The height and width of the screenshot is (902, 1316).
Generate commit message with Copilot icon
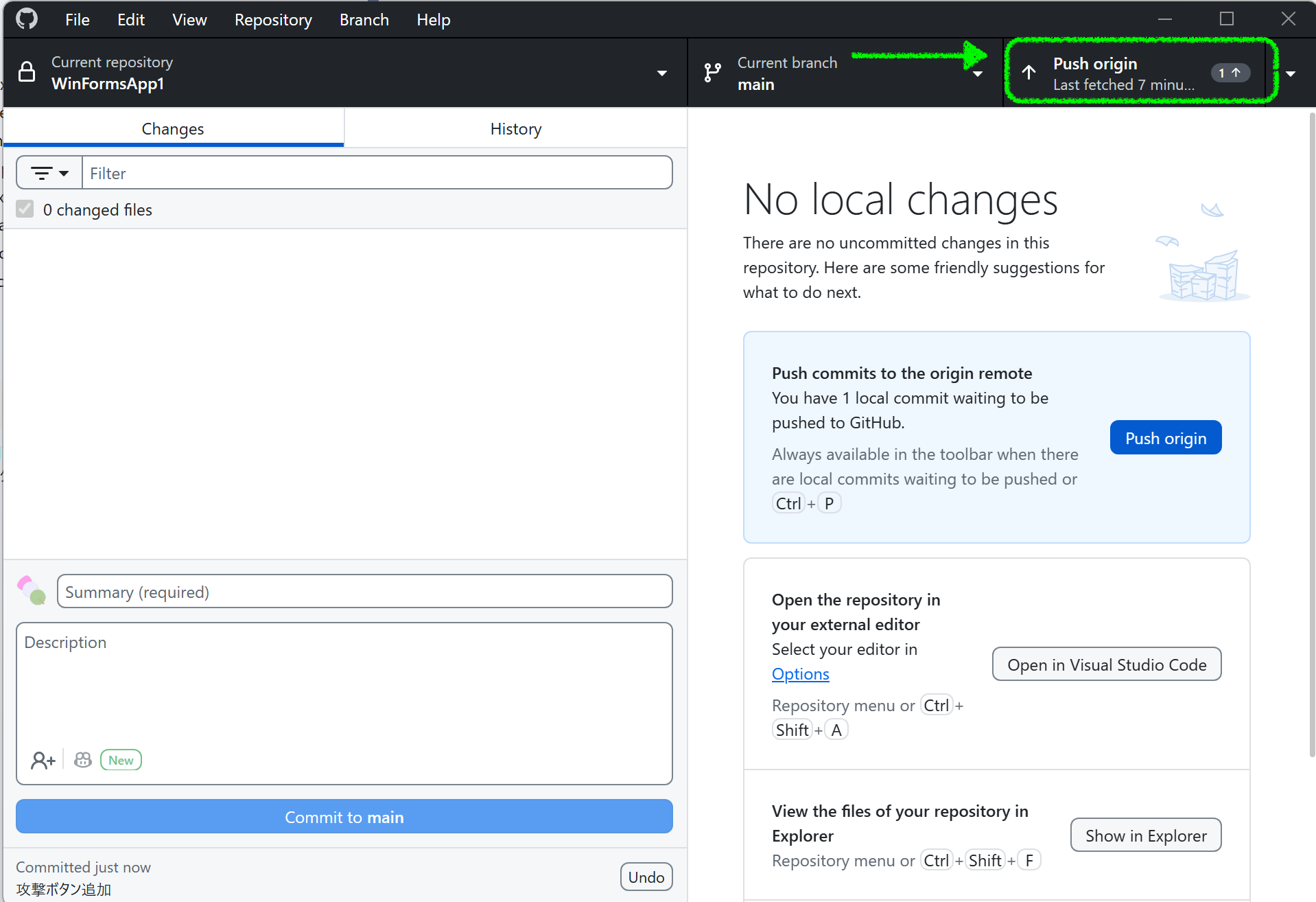pyautogui.click(x=83, y=760)
